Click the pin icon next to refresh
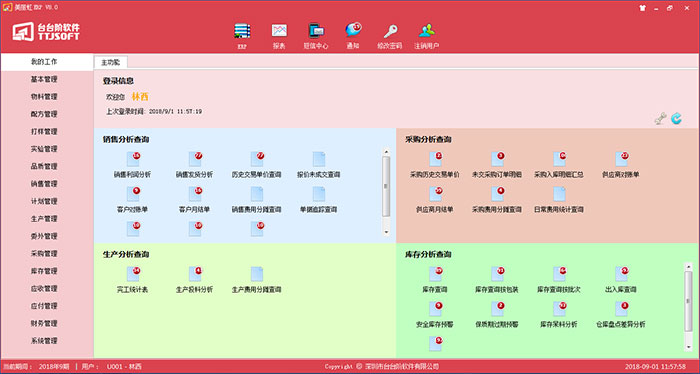 [660, 118]
